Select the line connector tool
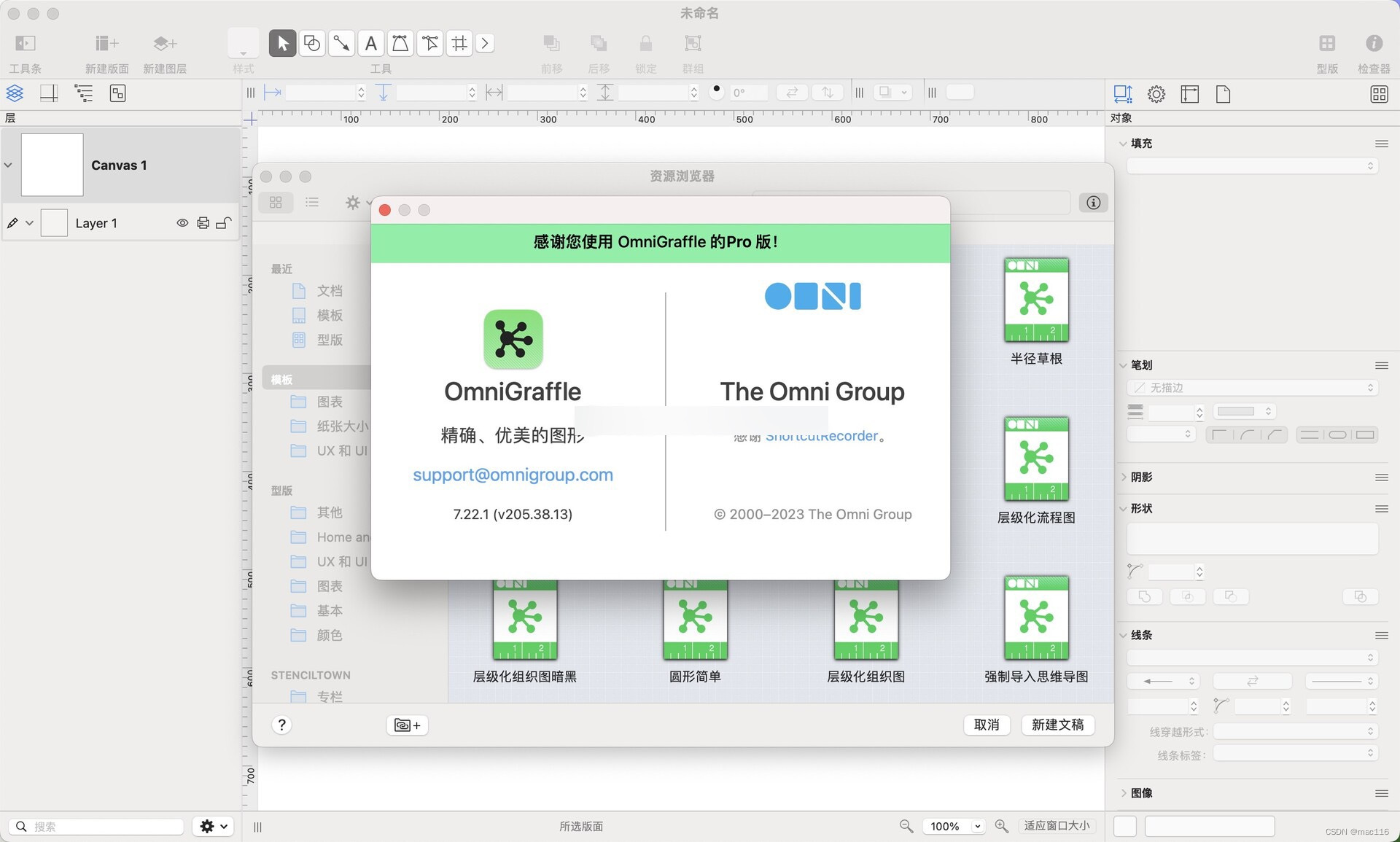1400x842 pixels. click(x=341, y=44)
